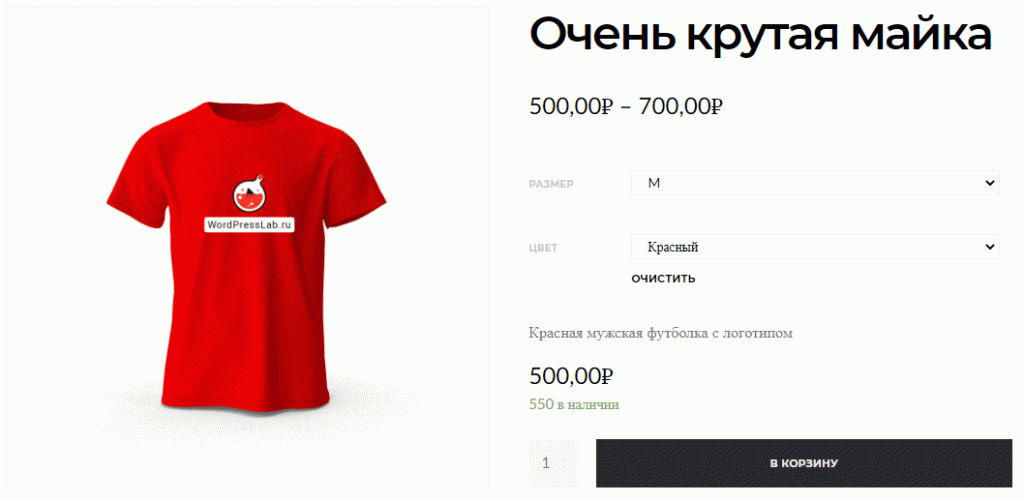Viewport: 1024px width, 502px height.
Task: Click the green 550 в наличии stock text
Action: coord(574,405)
